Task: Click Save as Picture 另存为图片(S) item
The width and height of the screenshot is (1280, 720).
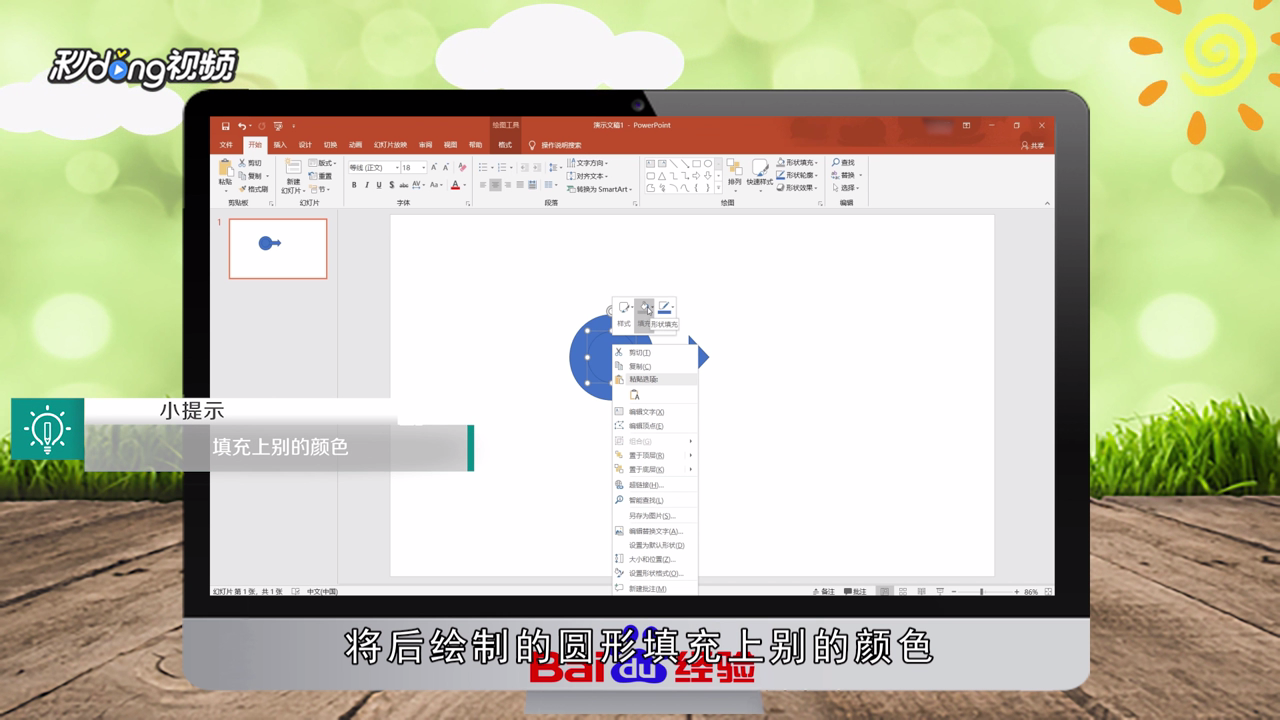Action: click(655, 516)
